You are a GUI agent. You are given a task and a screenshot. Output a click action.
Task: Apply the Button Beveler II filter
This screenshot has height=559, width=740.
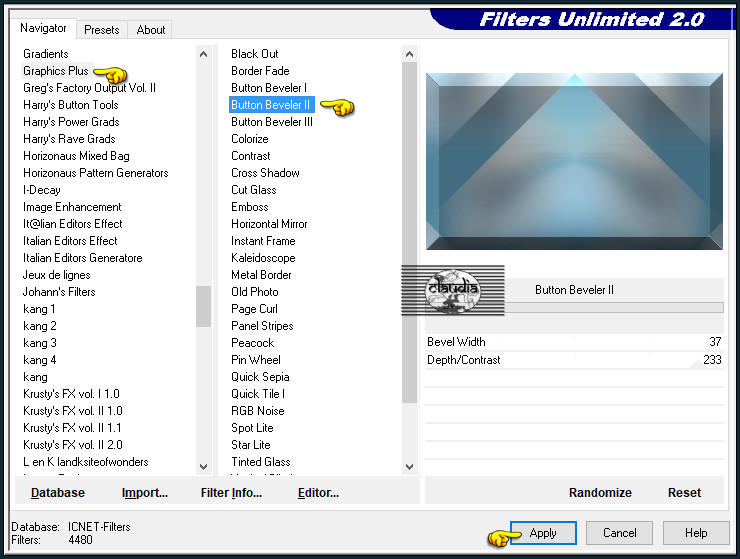543,533
